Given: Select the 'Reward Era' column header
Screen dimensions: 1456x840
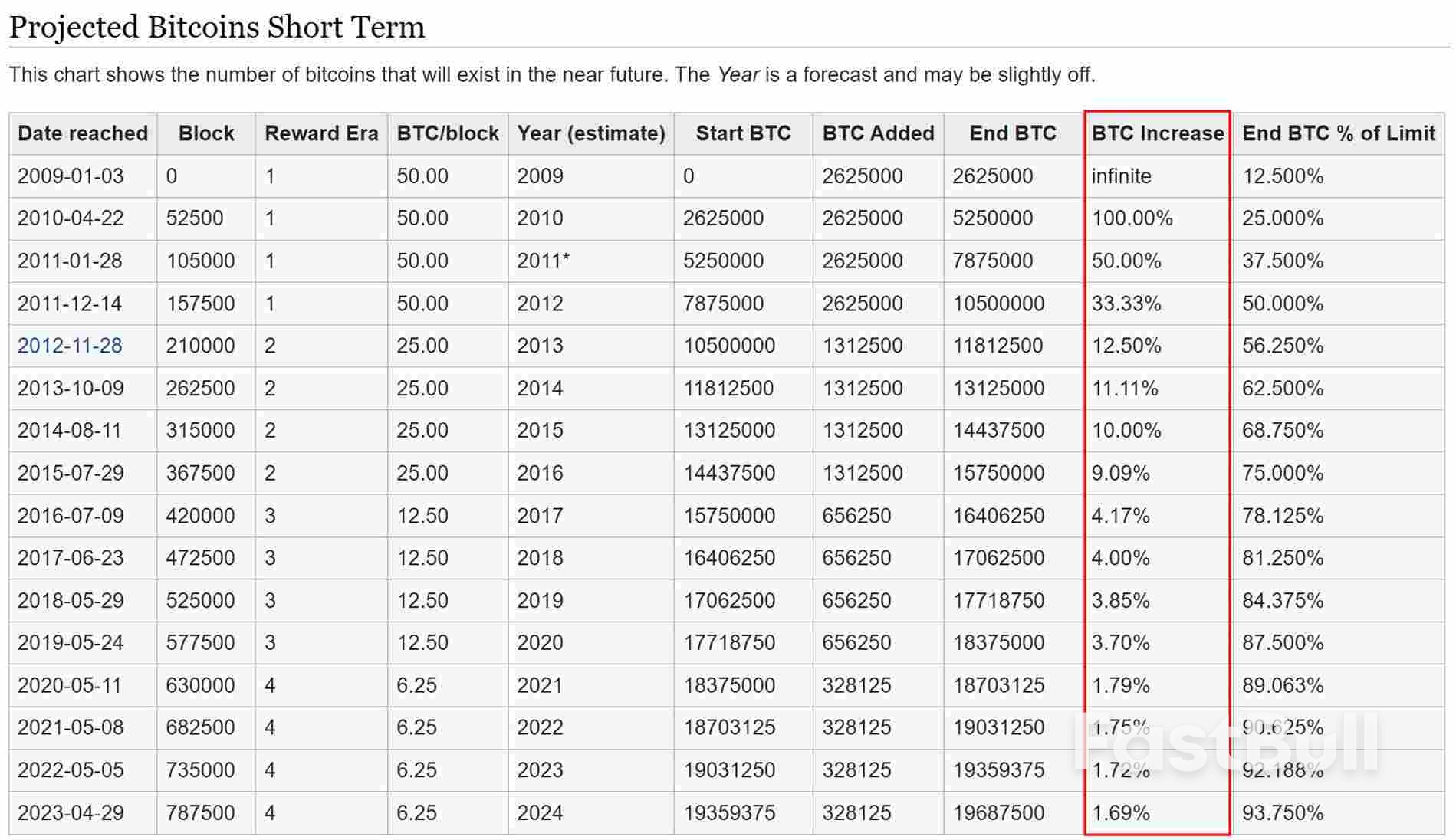Looking at the screenshot, I should coord(321,133).
